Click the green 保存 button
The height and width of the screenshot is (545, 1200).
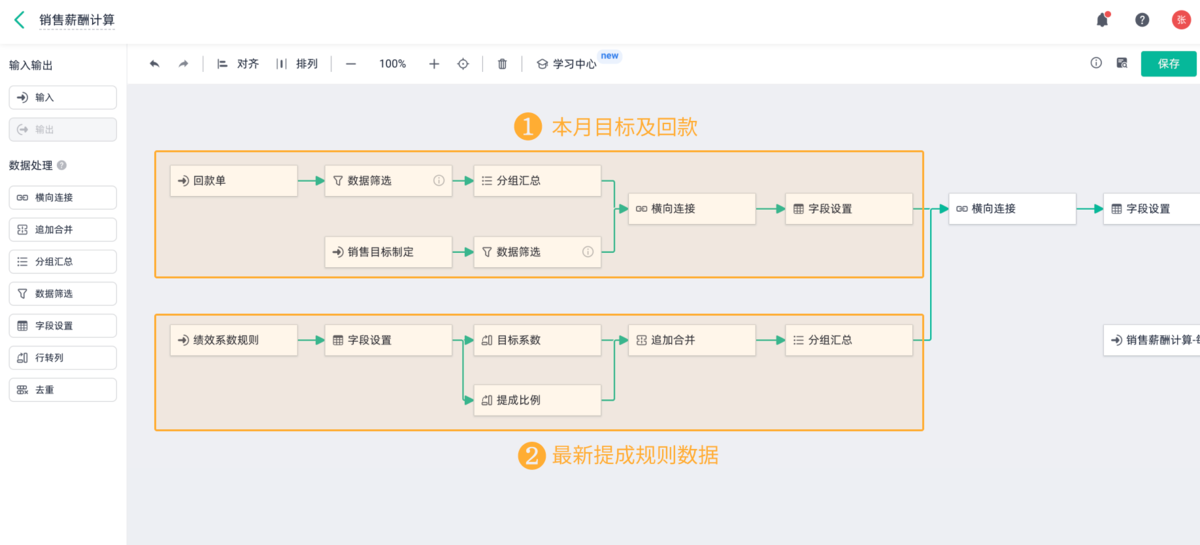point(1169,63)
